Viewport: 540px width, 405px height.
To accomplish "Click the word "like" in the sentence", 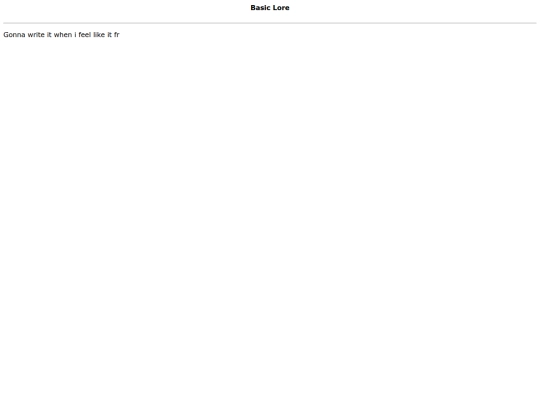I will coord(99,35).
